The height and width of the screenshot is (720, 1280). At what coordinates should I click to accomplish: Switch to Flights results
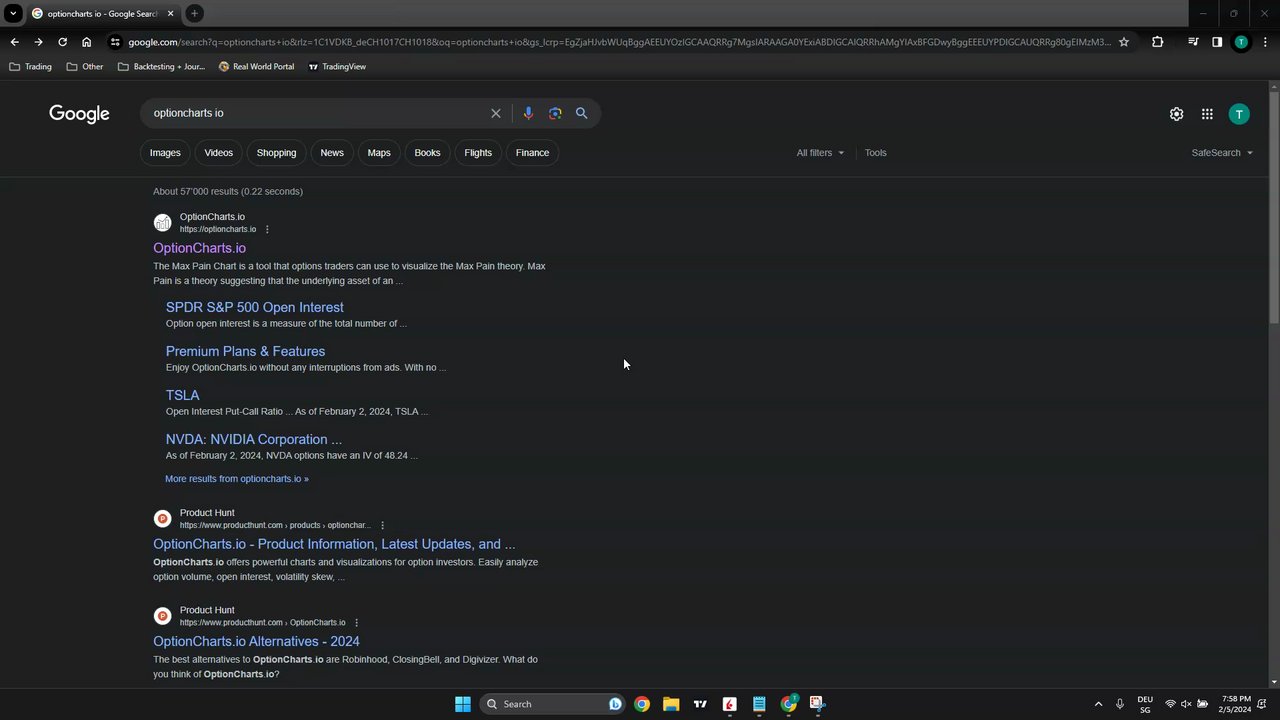[x=478, y=153]
